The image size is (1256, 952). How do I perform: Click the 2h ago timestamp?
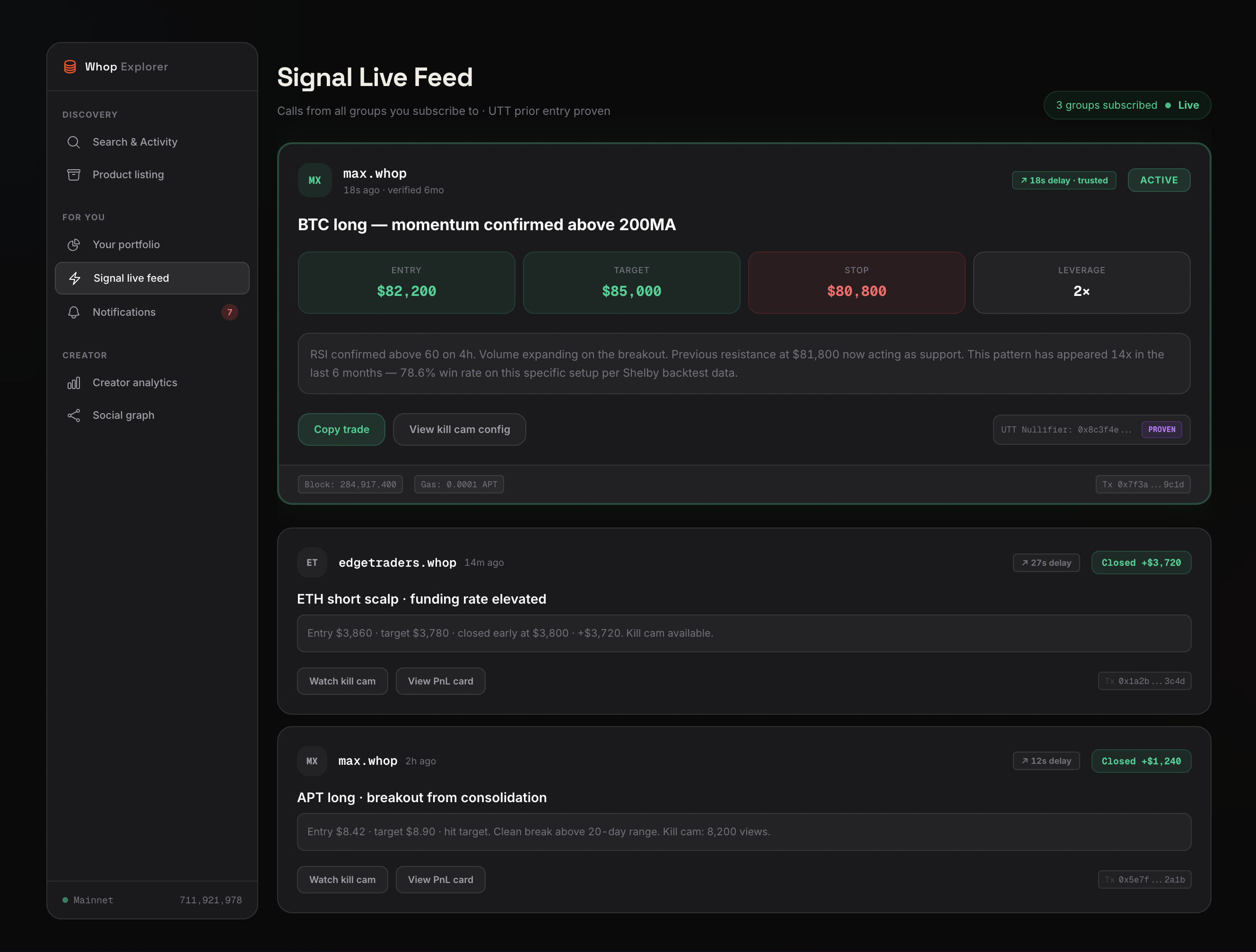tap(421, 761)
